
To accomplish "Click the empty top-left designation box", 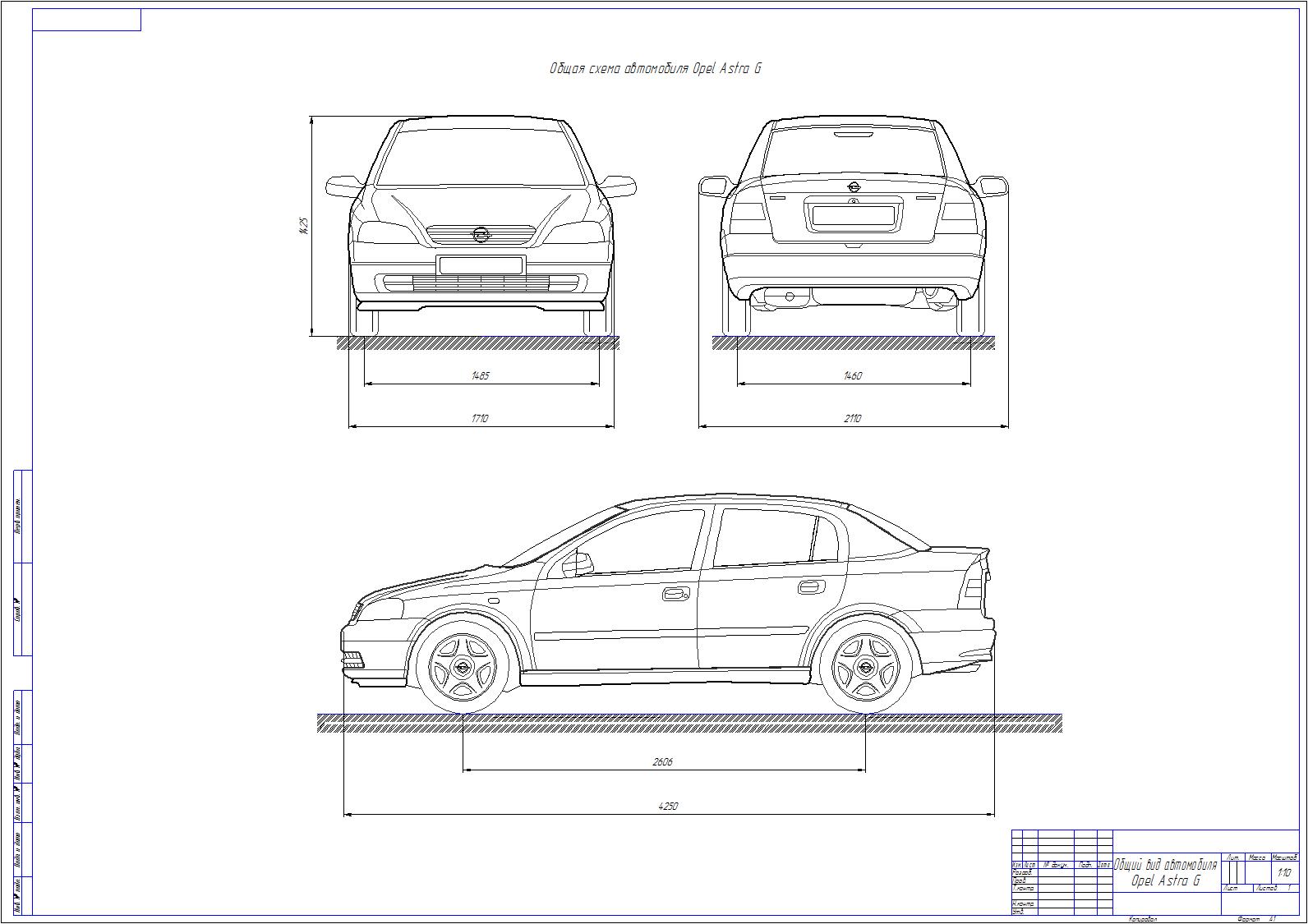I will click(86, 20).
